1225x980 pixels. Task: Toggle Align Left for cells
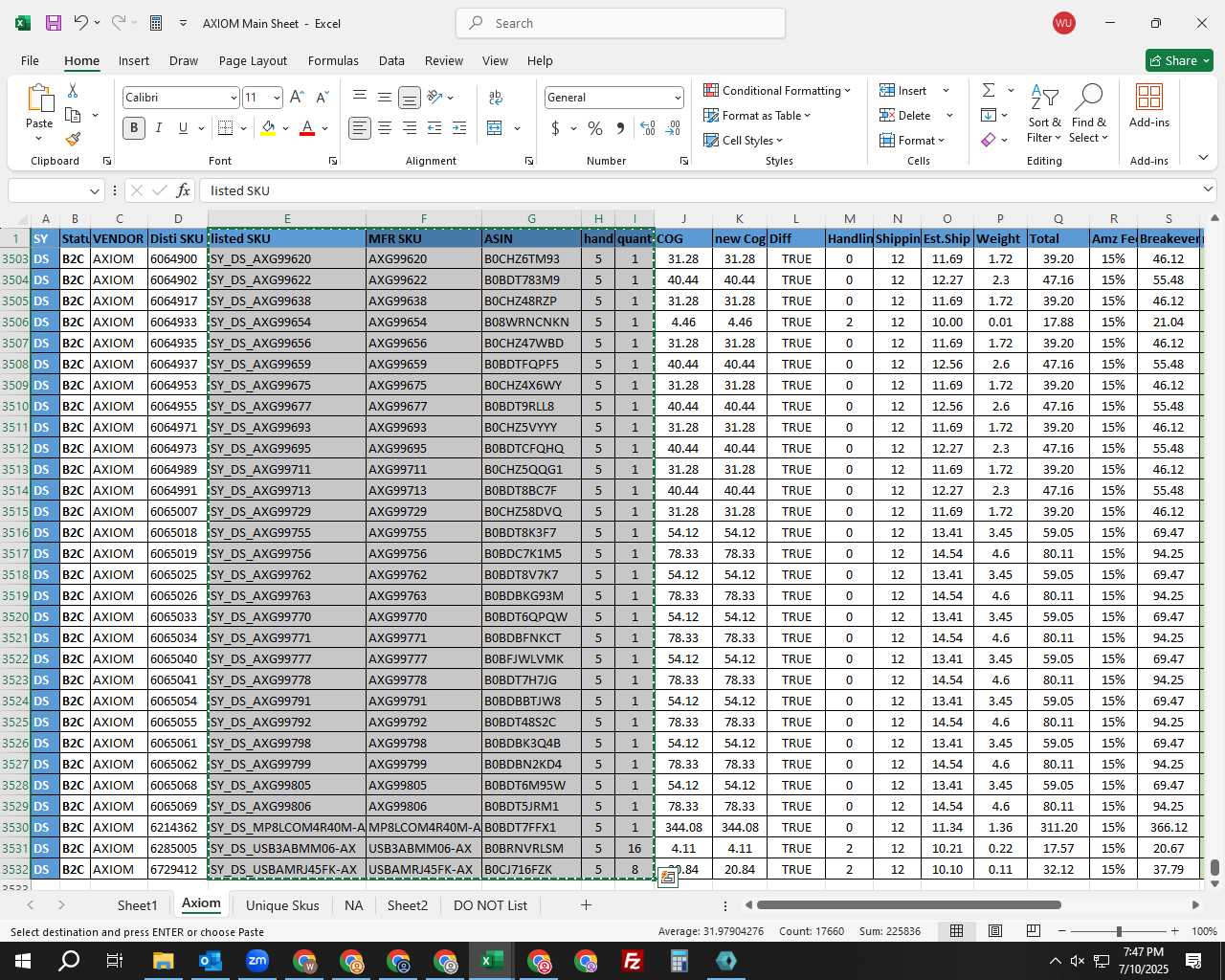pos(360,127)
